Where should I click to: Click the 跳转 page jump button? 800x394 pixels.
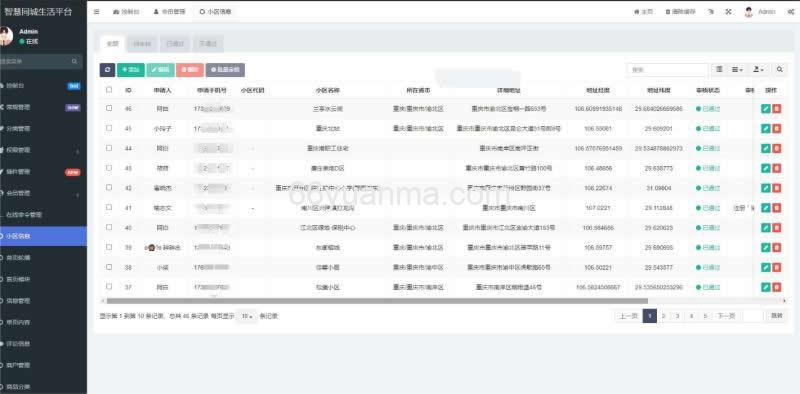(777, 316)
